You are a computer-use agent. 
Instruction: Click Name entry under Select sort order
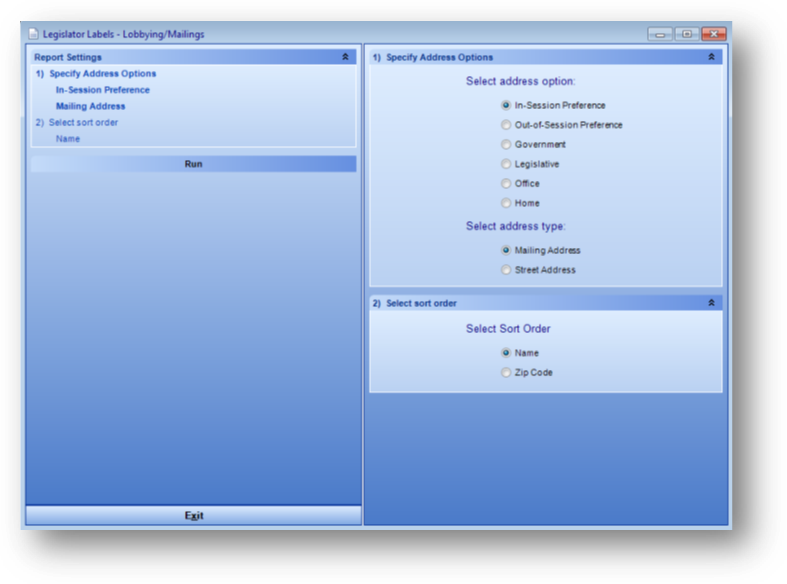coord(68,139)
